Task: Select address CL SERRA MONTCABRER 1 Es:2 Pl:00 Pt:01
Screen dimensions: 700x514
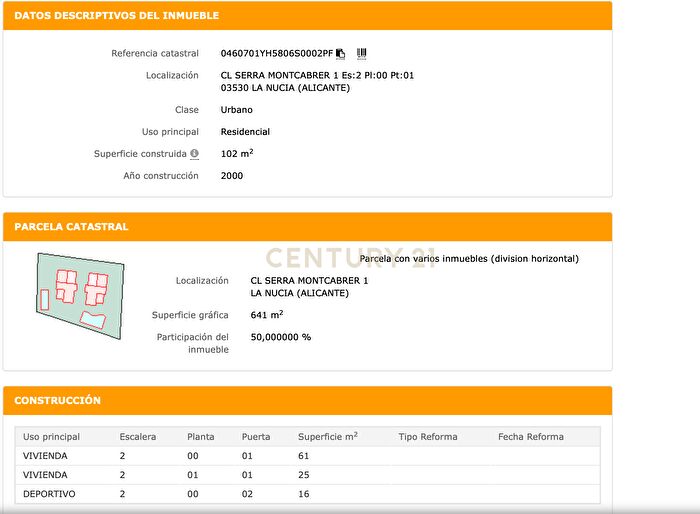Action: coord(317,75)
